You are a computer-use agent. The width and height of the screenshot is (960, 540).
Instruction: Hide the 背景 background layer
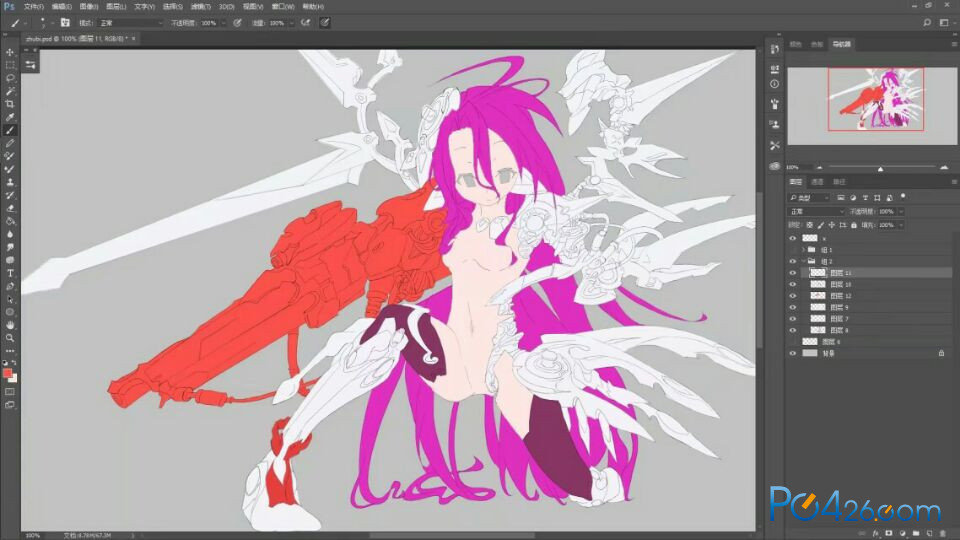coord(793,353)
